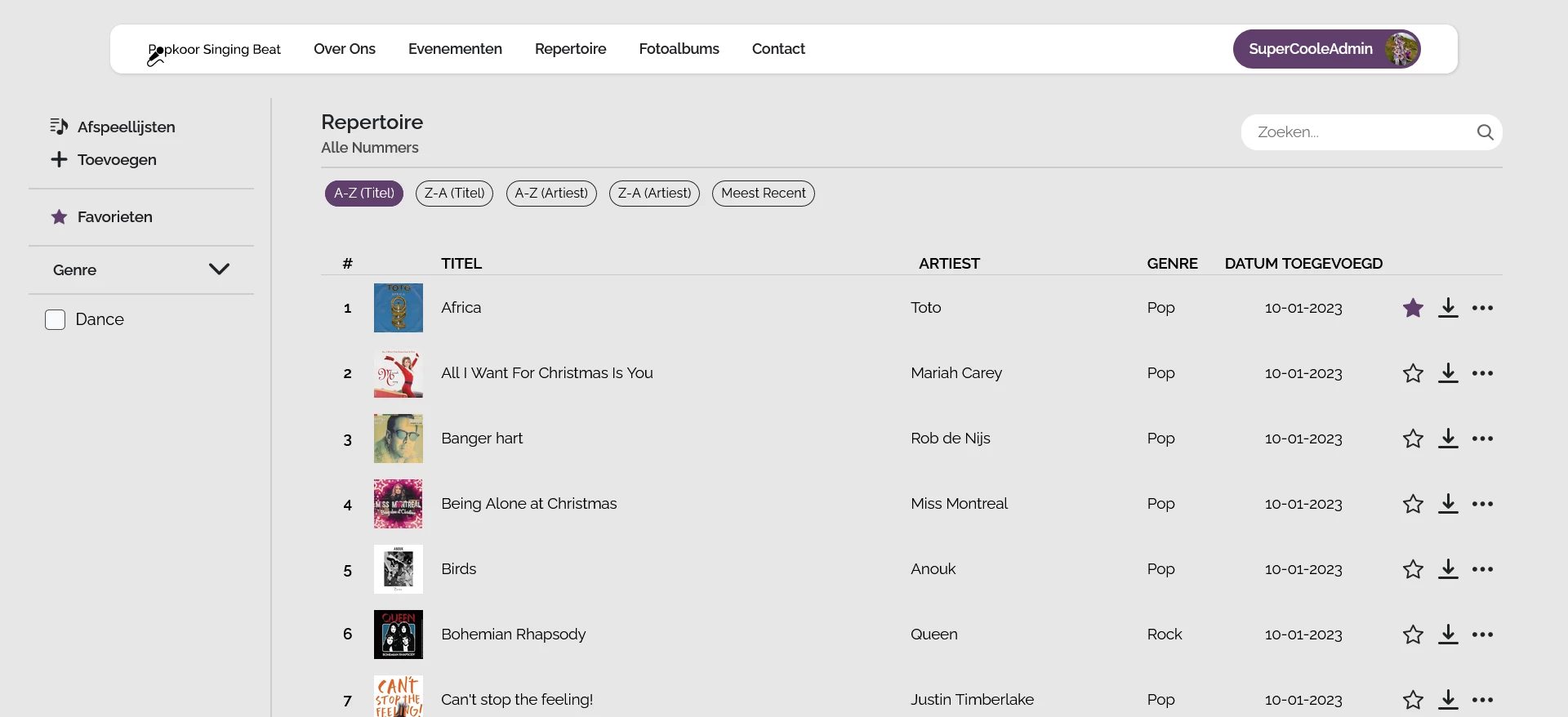Open the Favorieten list

tap(114, 216)
